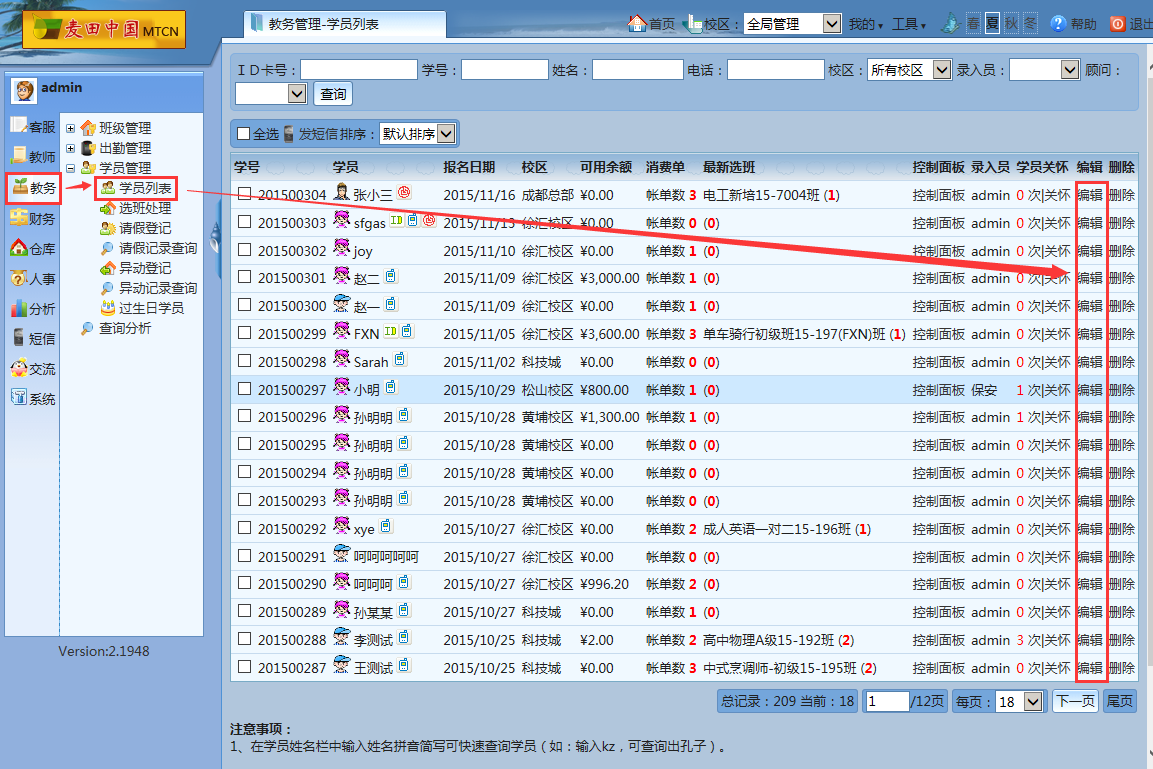Click the 退出 logout icon

[1117, 24]
